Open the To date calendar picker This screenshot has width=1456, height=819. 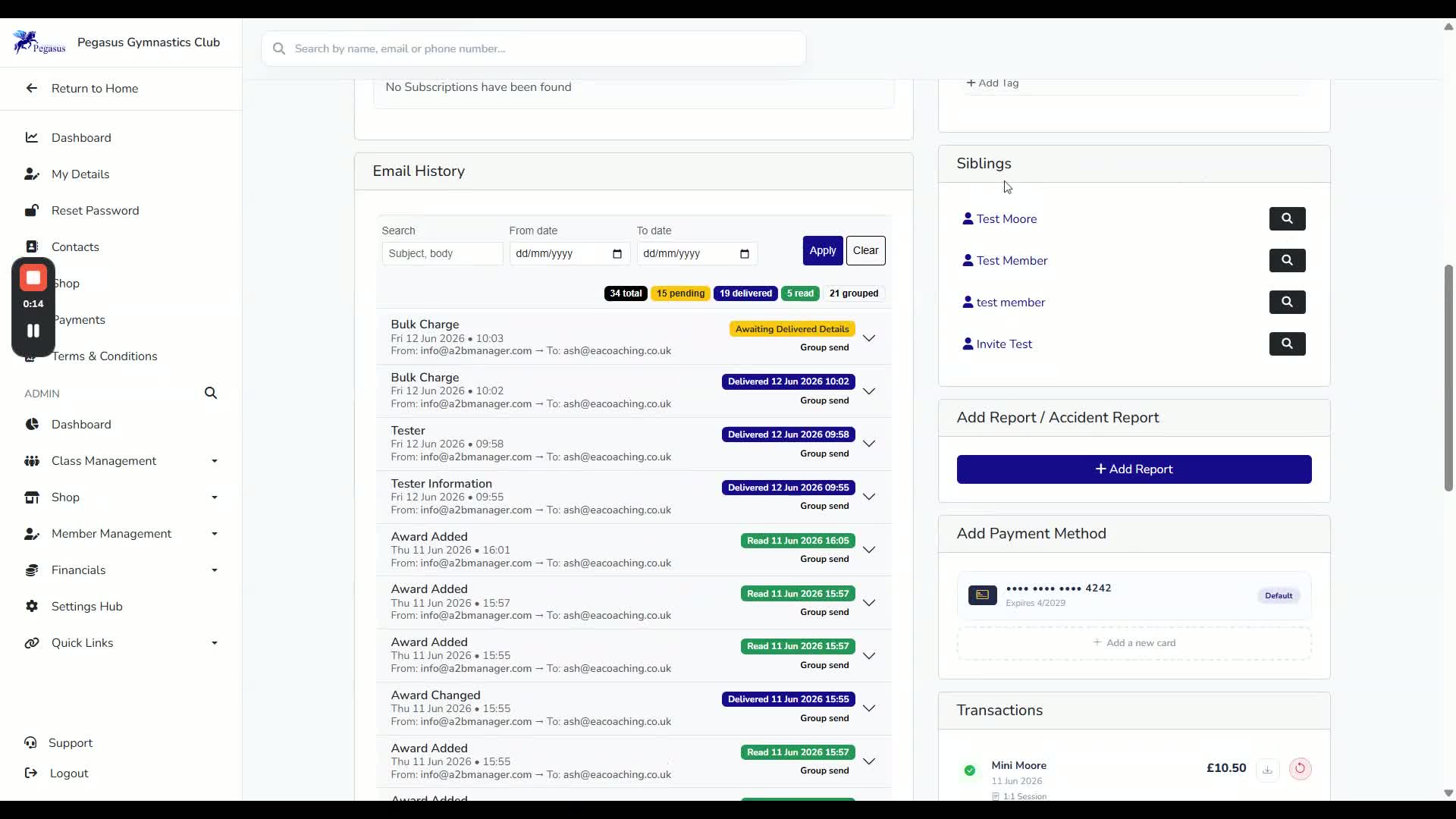(745, 253)
